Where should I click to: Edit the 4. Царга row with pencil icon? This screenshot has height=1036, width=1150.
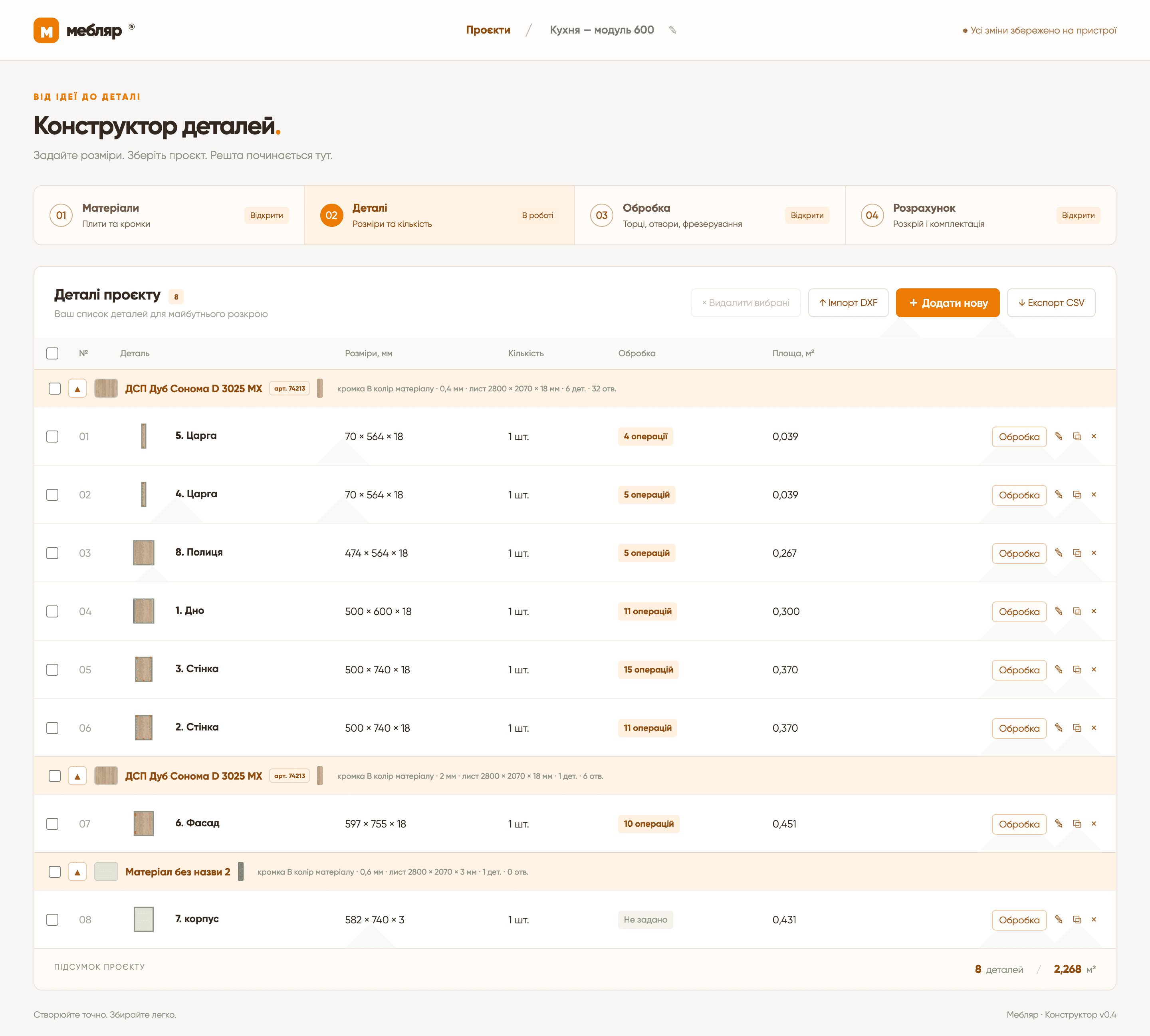1059,495
